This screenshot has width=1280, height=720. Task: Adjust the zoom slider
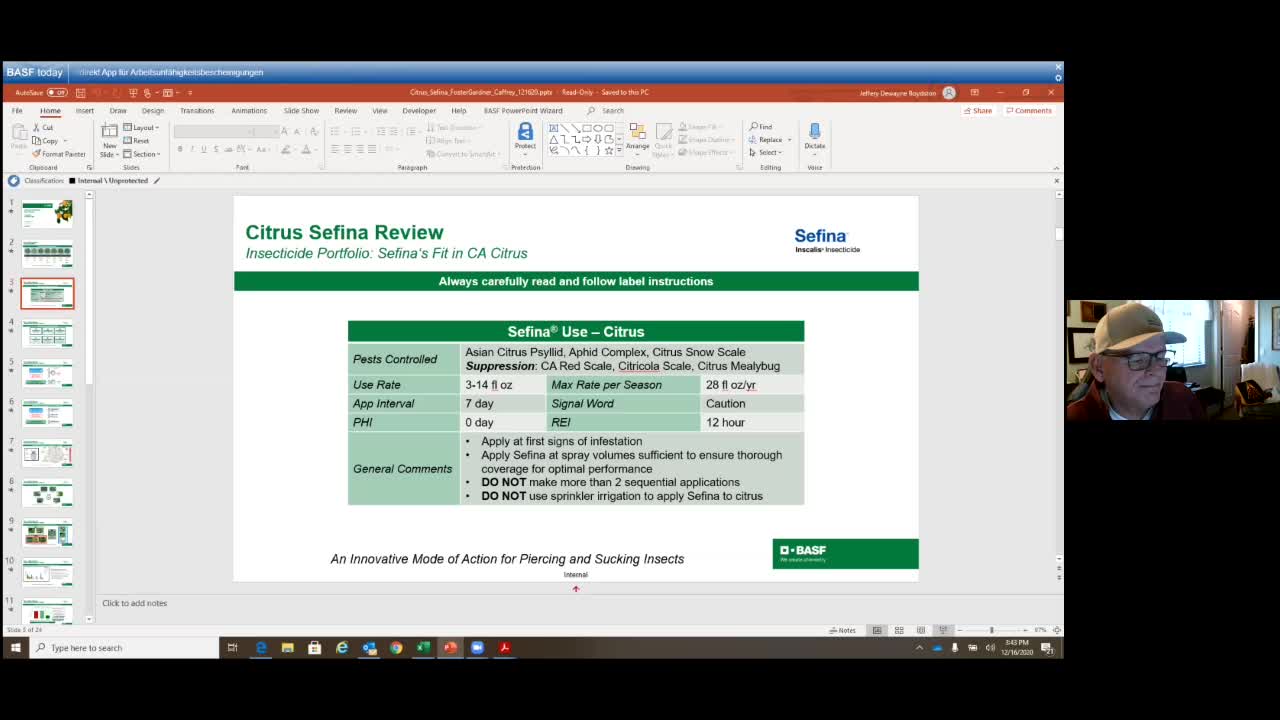pos(992,630)
